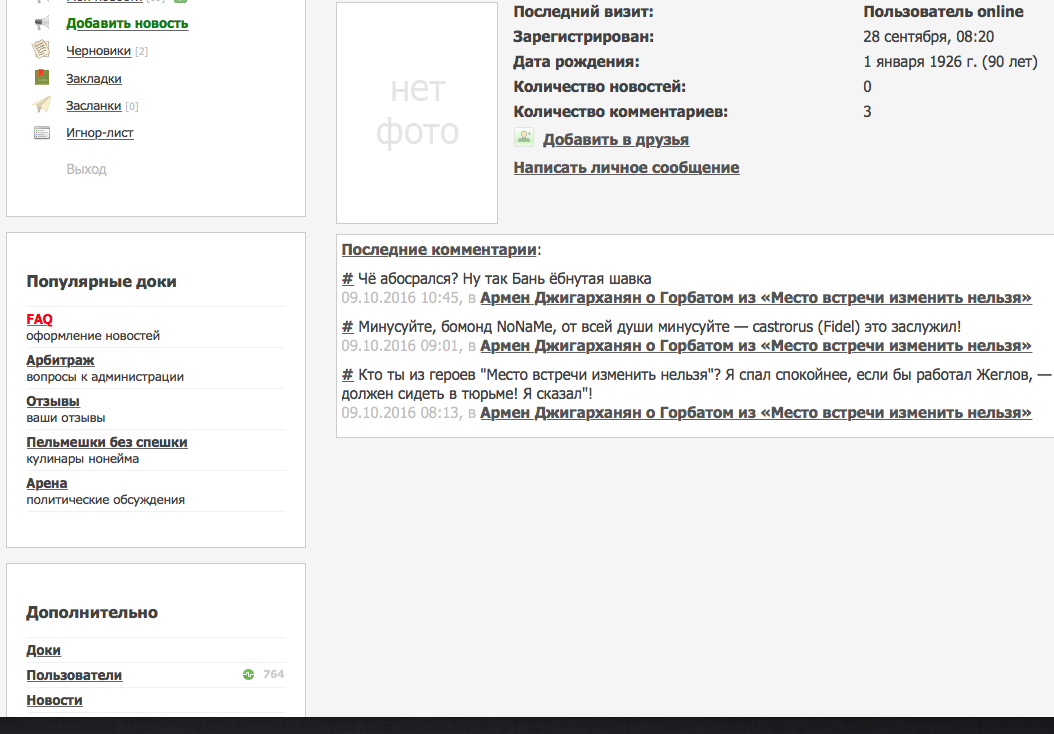The image size is (1054, 734).
Task: Open Пельмешки без спешки doc
Action: (x=107, y=442)
